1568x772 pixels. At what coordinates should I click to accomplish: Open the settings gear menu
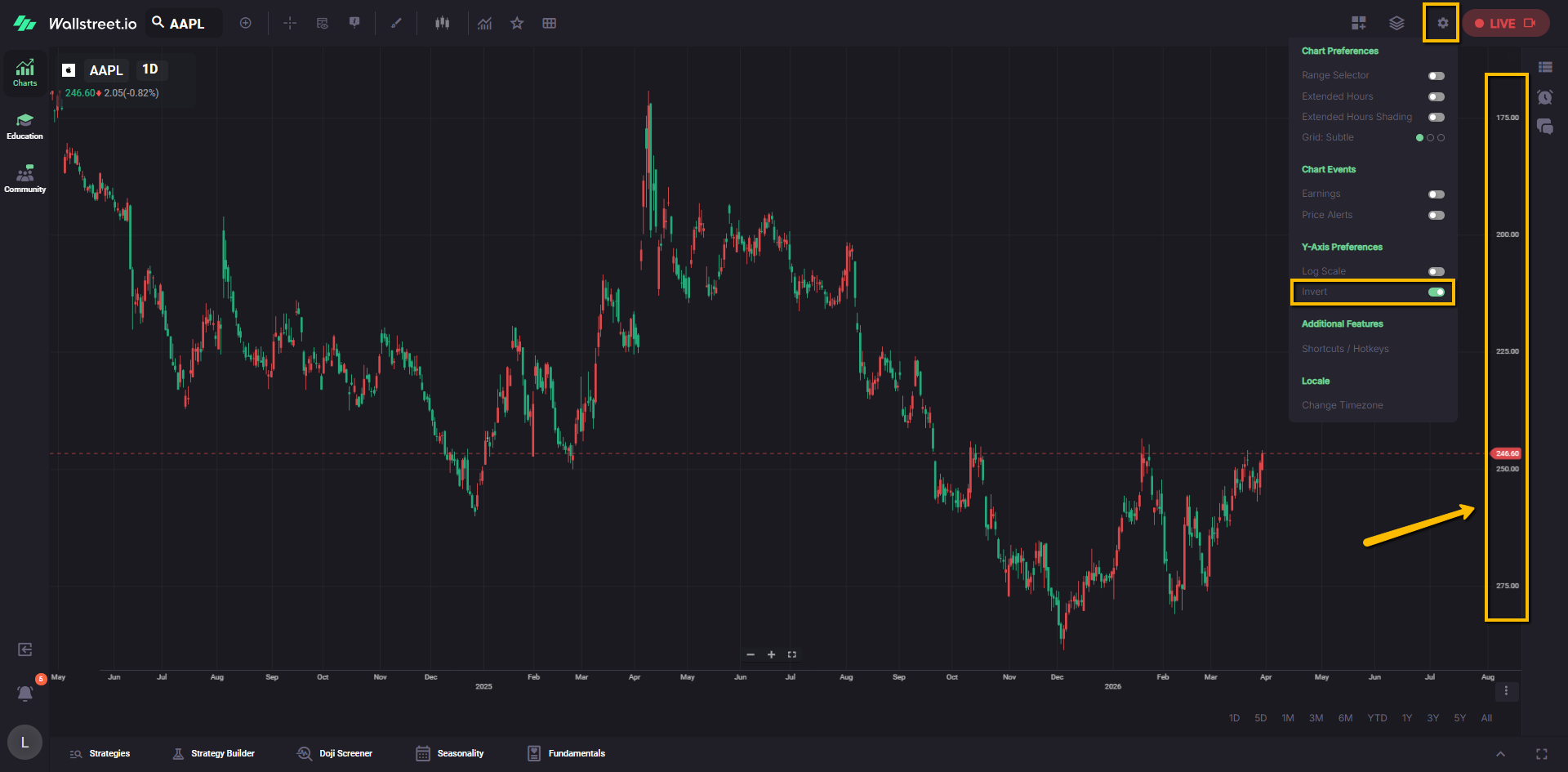click(x=1441, y=23)
